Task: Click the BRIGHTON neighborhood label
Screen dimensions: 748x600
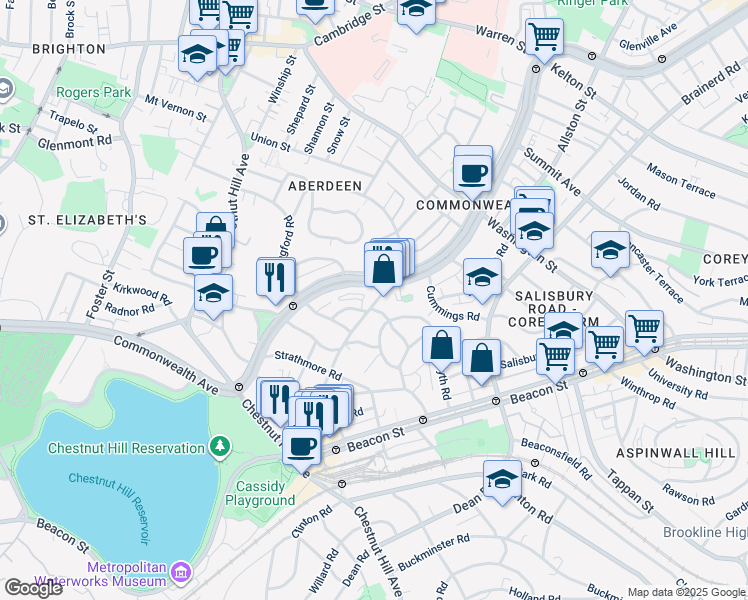Action: [x=69, y=49]
